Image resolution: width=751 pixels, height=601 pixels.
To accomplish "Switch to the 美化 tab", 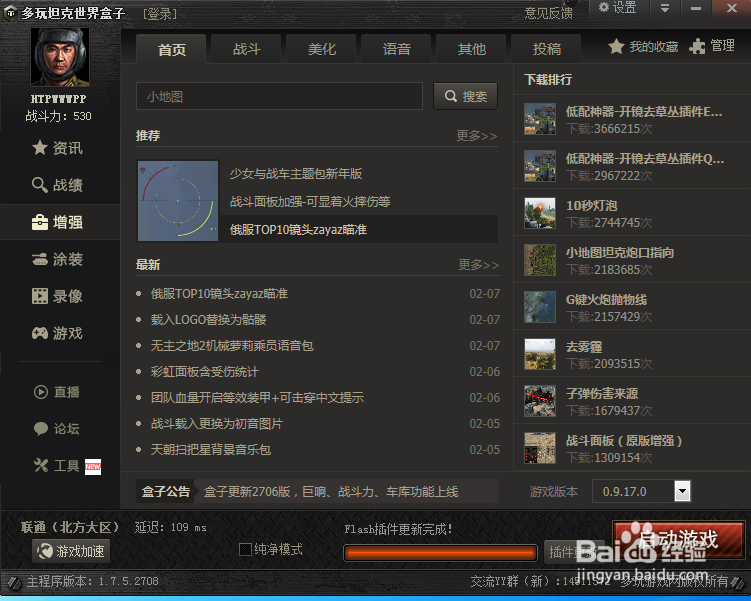I will (321, 49).
